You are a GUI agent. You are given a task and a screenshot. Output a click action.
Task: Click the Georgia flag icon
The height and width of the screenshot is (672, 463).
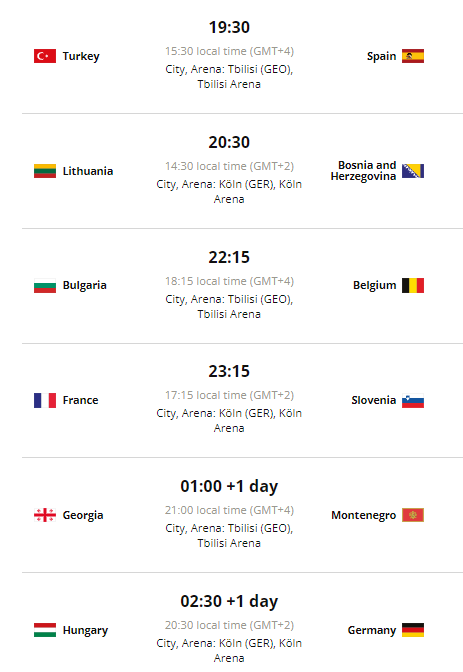point(45,515)
